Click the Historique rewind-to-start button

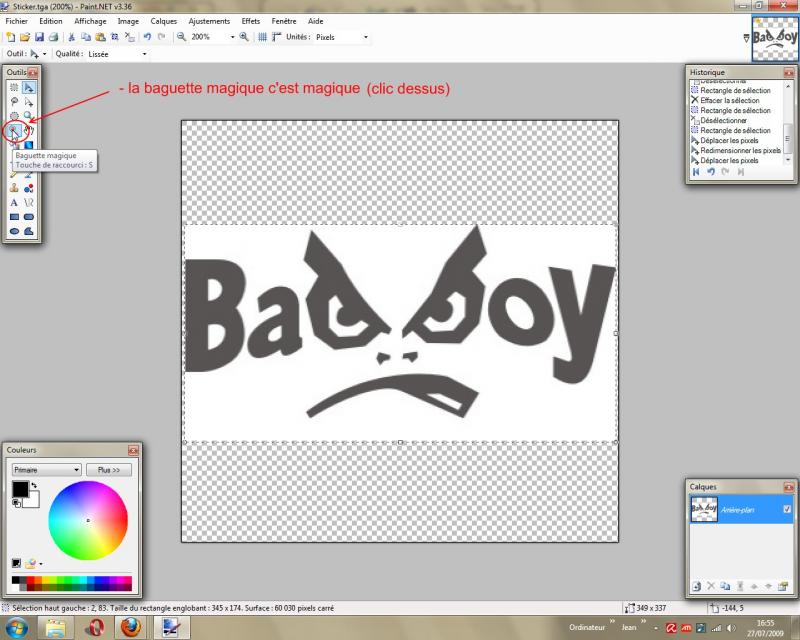coord(696,172)
